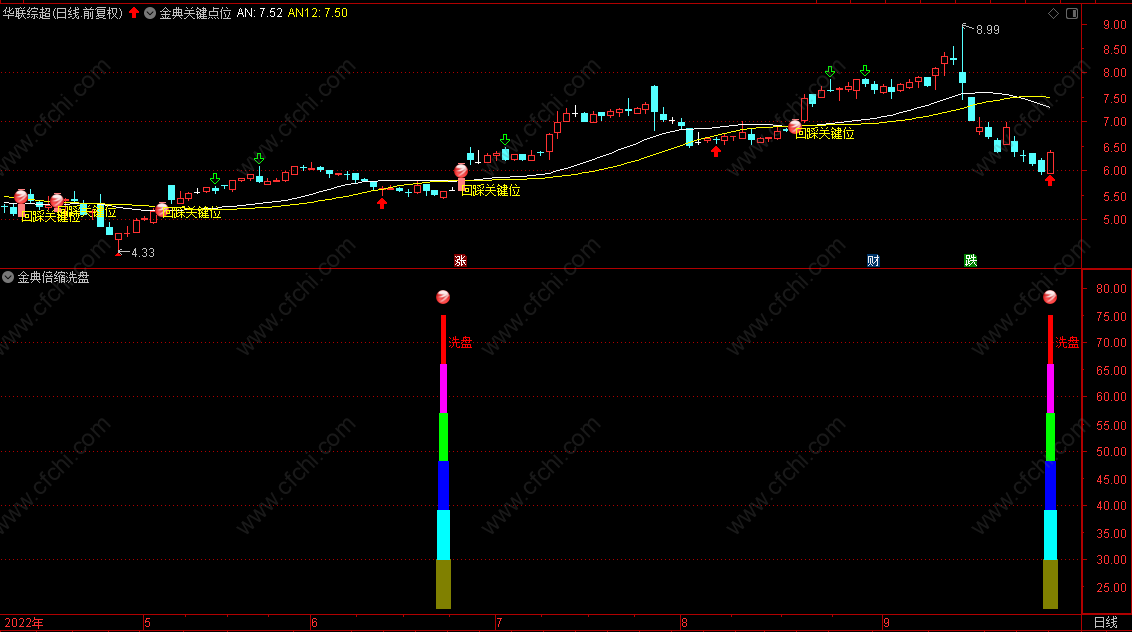
Task: Click the red up arrow under September's last candle
Action: 1050,181
